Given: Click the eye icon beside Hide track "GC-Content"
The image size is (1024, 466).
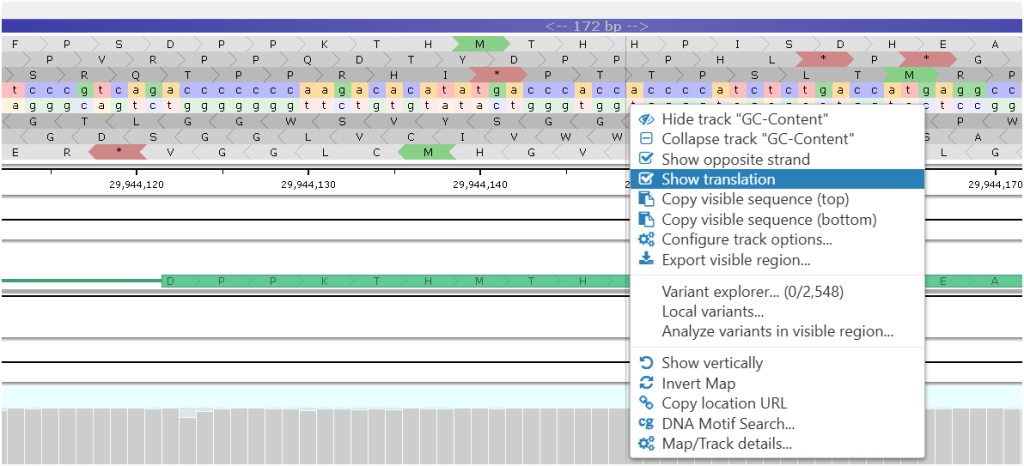Looking at the screenshot, I should point(646,120).
